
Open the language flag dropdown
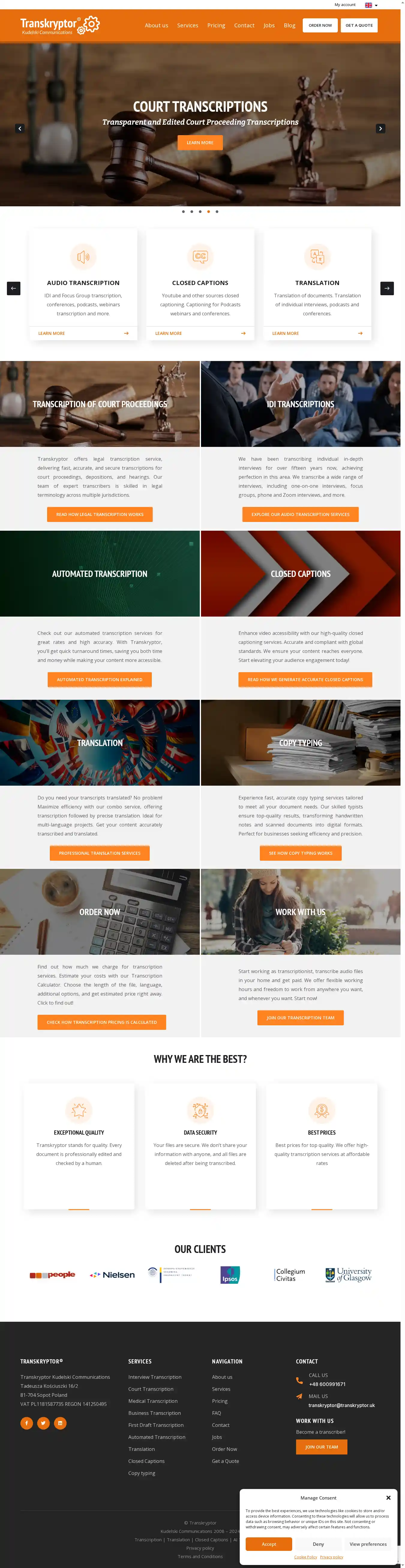371,5
